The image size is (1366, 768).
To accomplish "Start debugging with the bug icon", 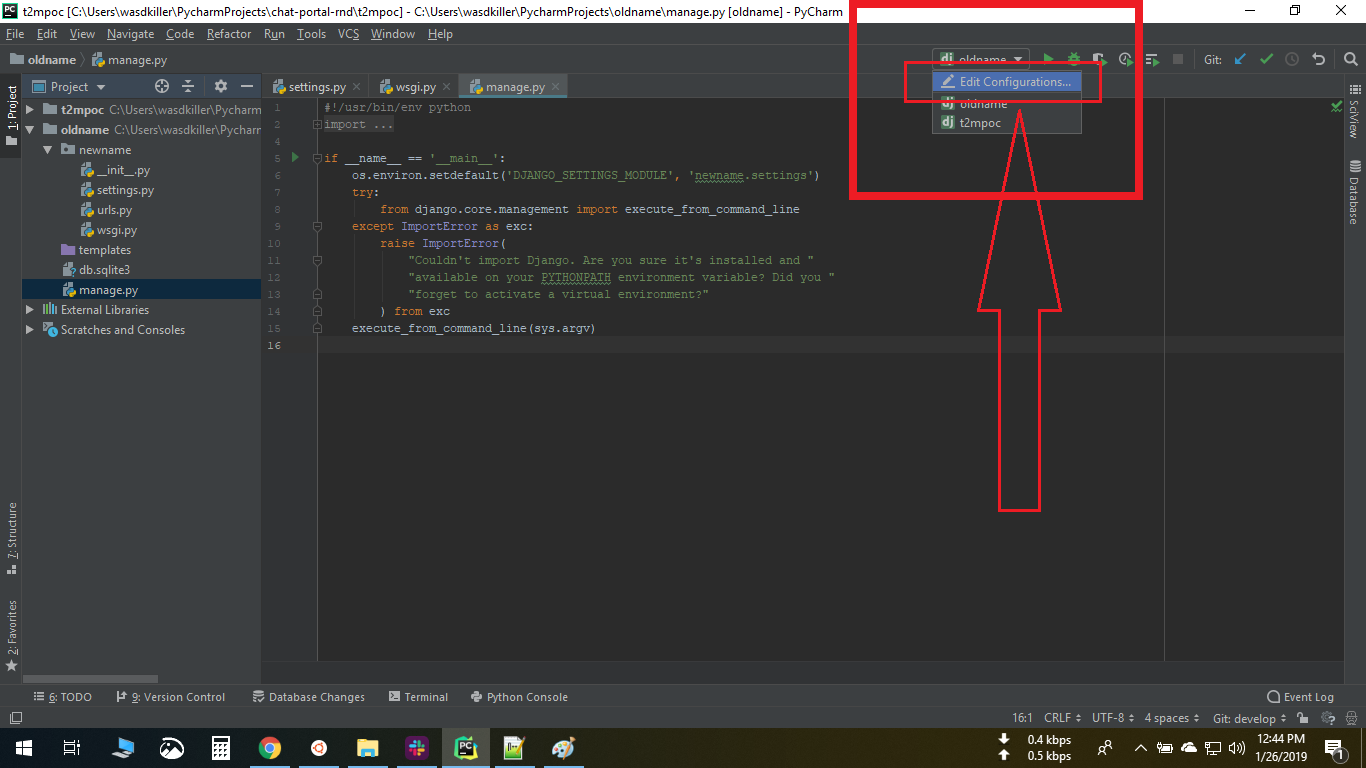I will pyautogui.click(x=1074, y=60).
